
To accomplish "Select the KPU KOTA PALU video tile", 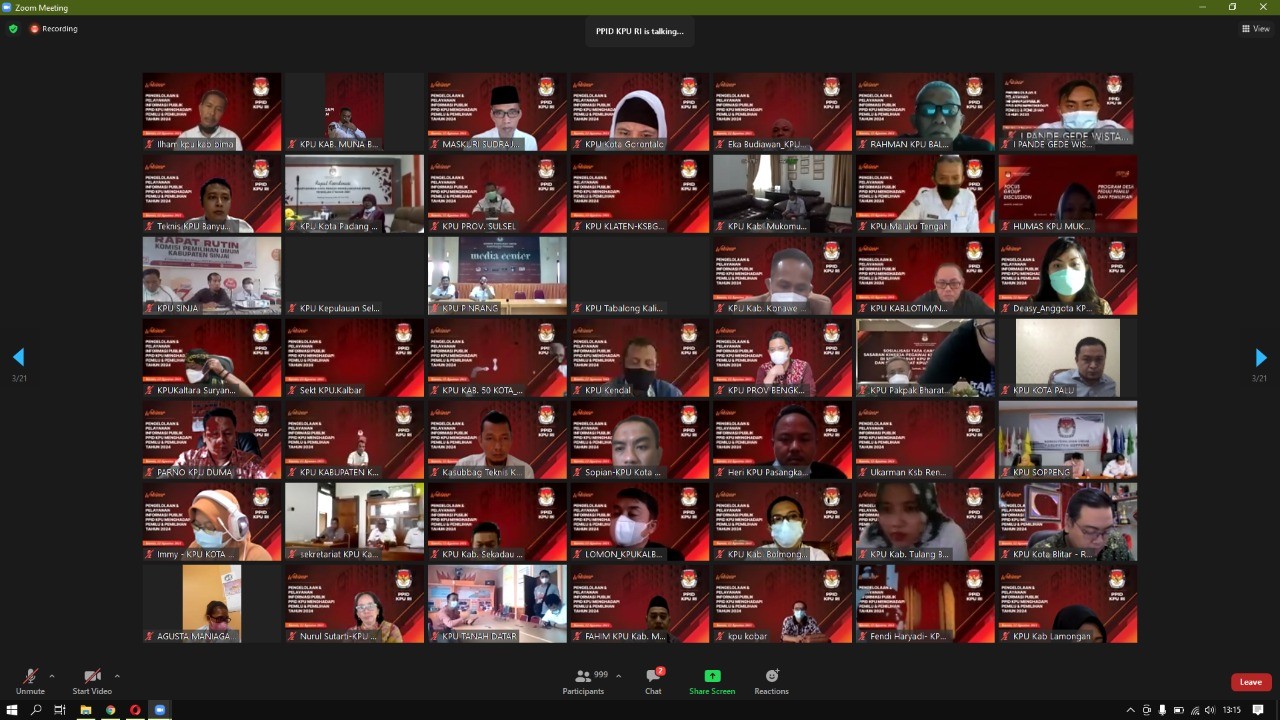I will click(1067, 357).
